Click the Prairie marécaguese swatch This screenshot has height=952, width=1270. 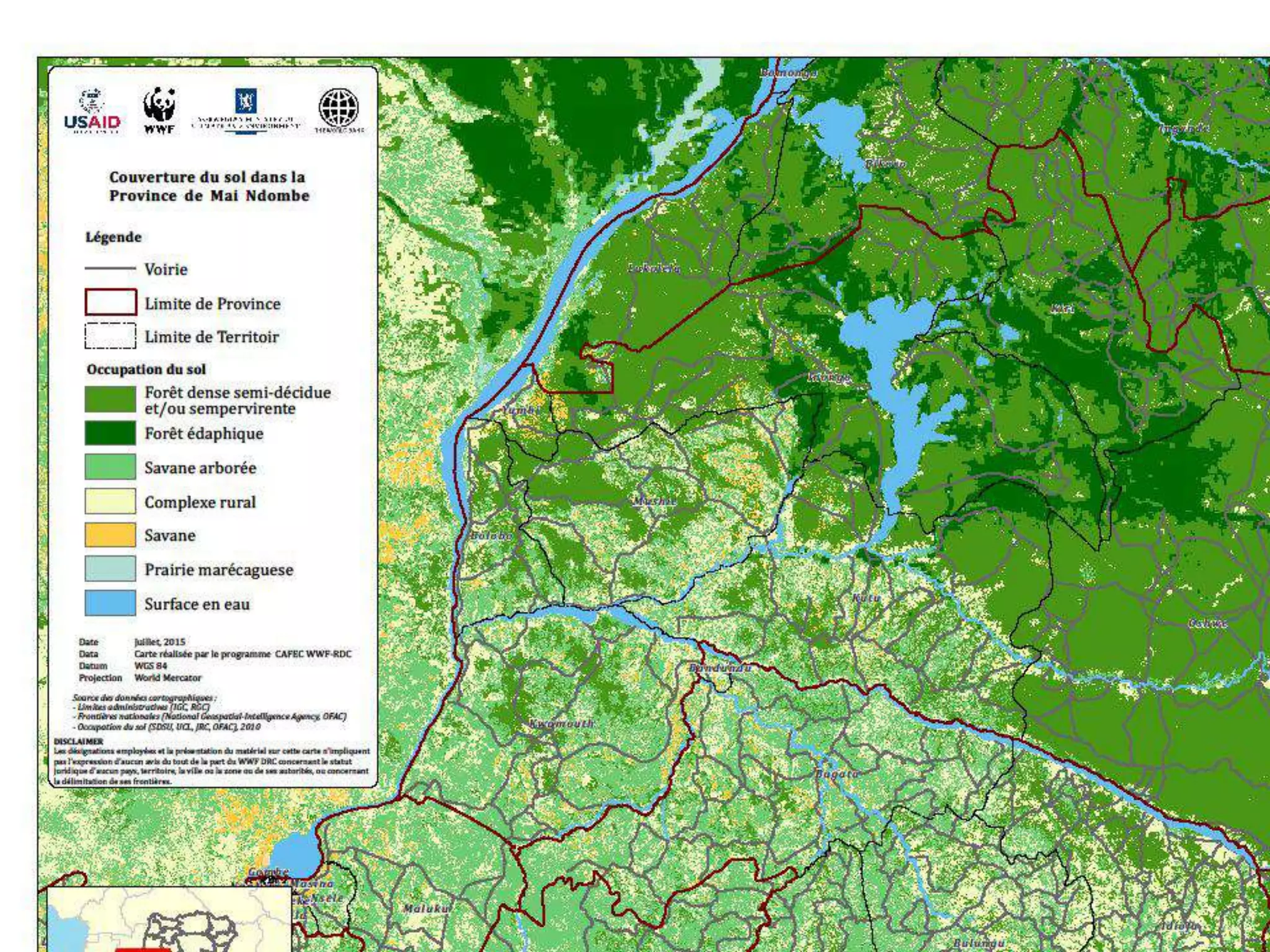110,569
